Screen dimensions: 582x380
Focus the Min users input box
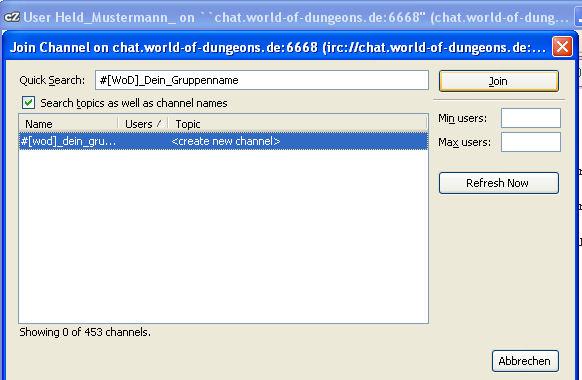pyautogui.click(x=530, y=118)
